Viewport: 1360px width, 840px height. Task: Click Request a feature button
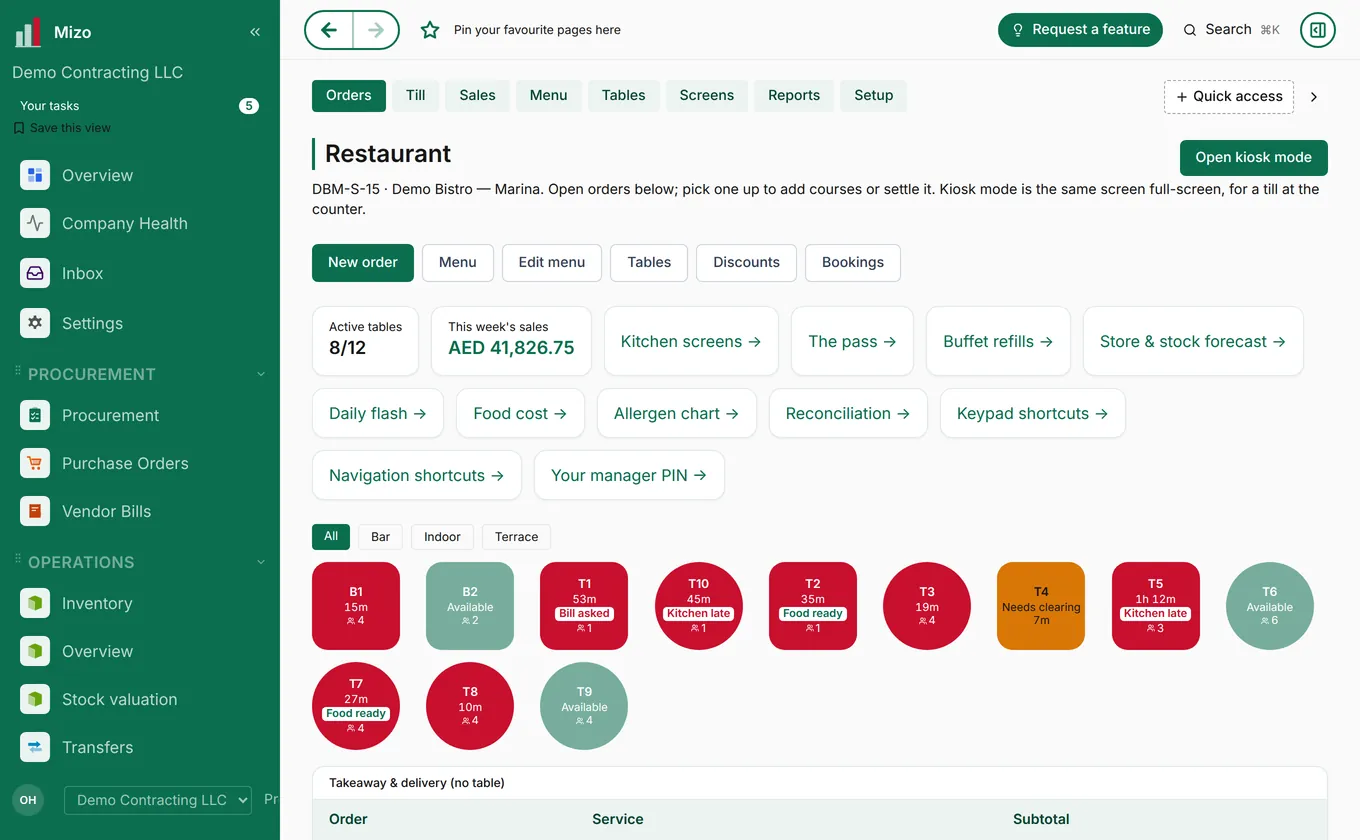1080,30
